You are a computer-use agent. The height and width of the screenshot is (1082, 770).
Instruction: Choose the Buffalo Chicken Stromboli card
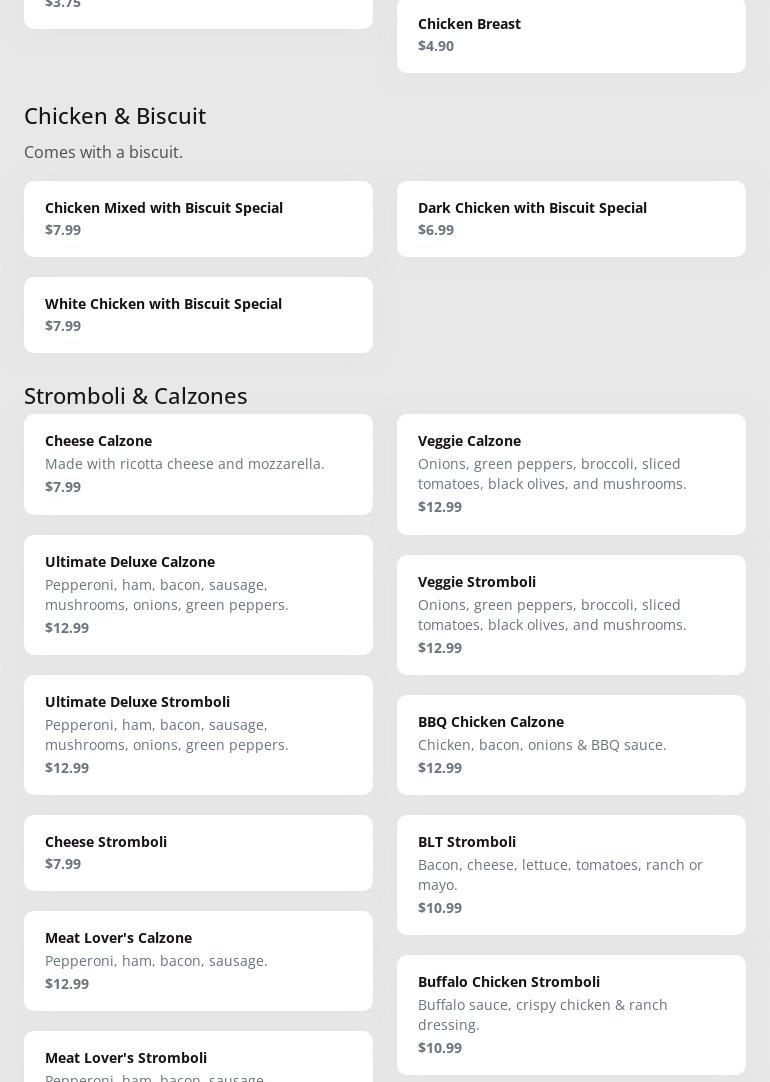571,1014
